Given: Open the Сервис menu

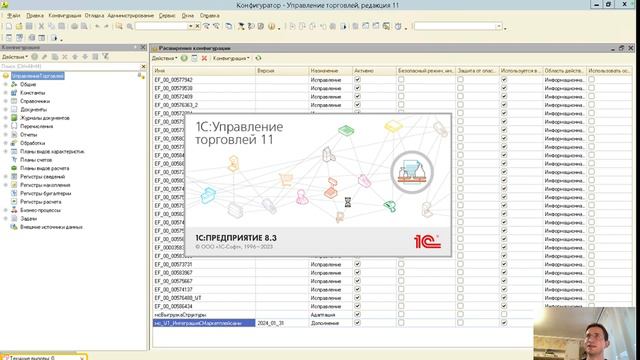Looking at the screenshot, I should tap(167, 16).
